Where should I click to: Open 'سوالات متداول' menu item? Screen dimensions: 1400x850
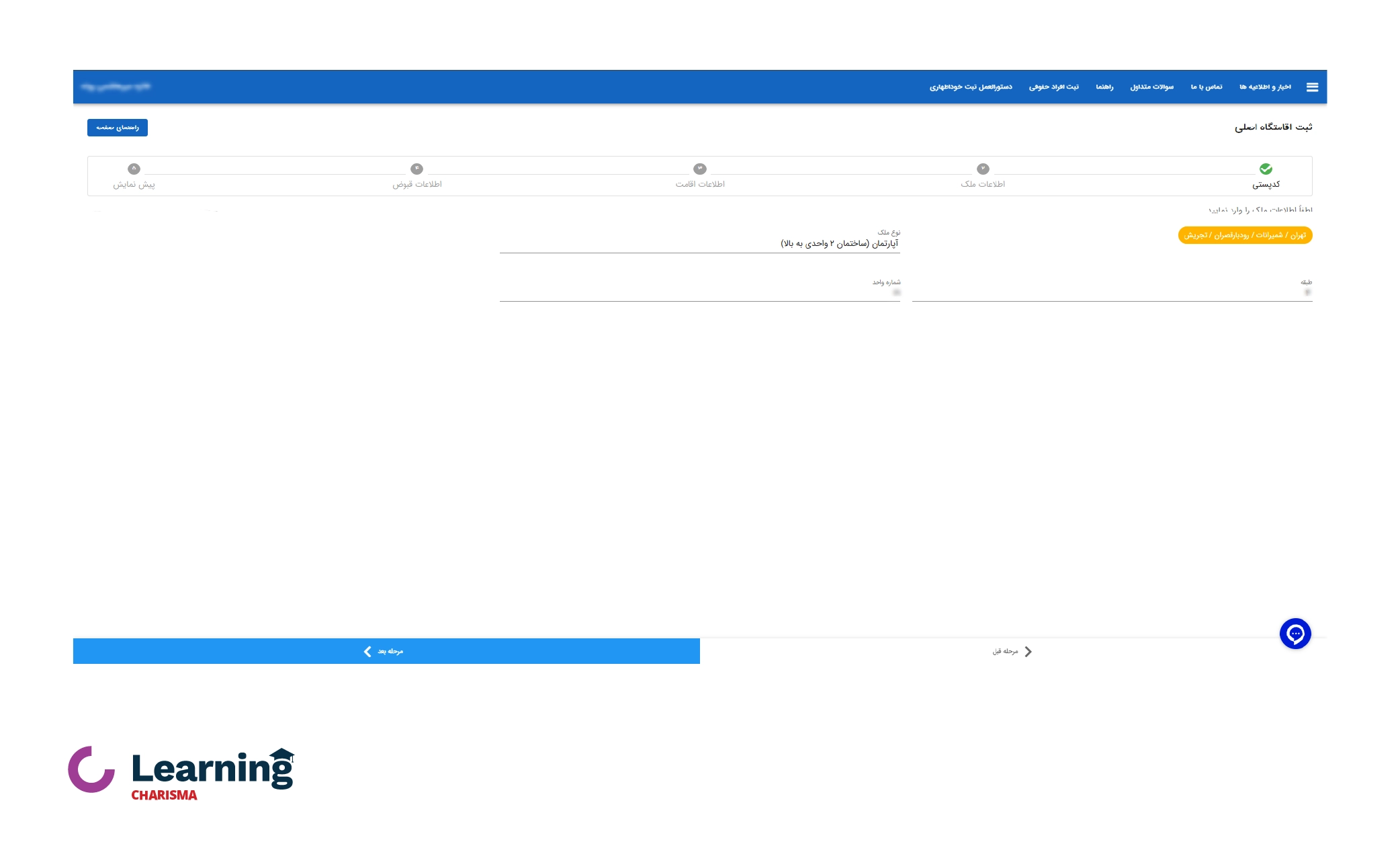pos(1151,87)
